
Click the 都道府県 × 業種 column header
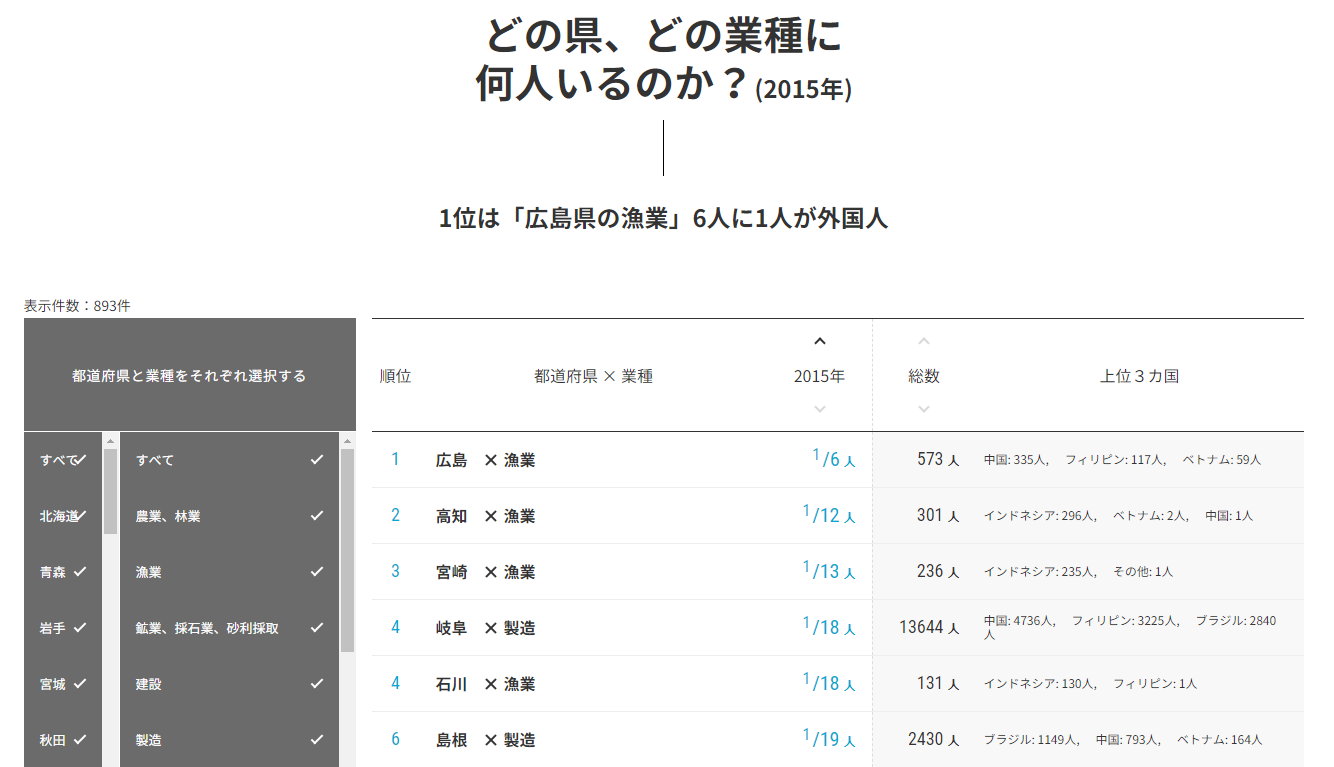[x=593, y=376]
